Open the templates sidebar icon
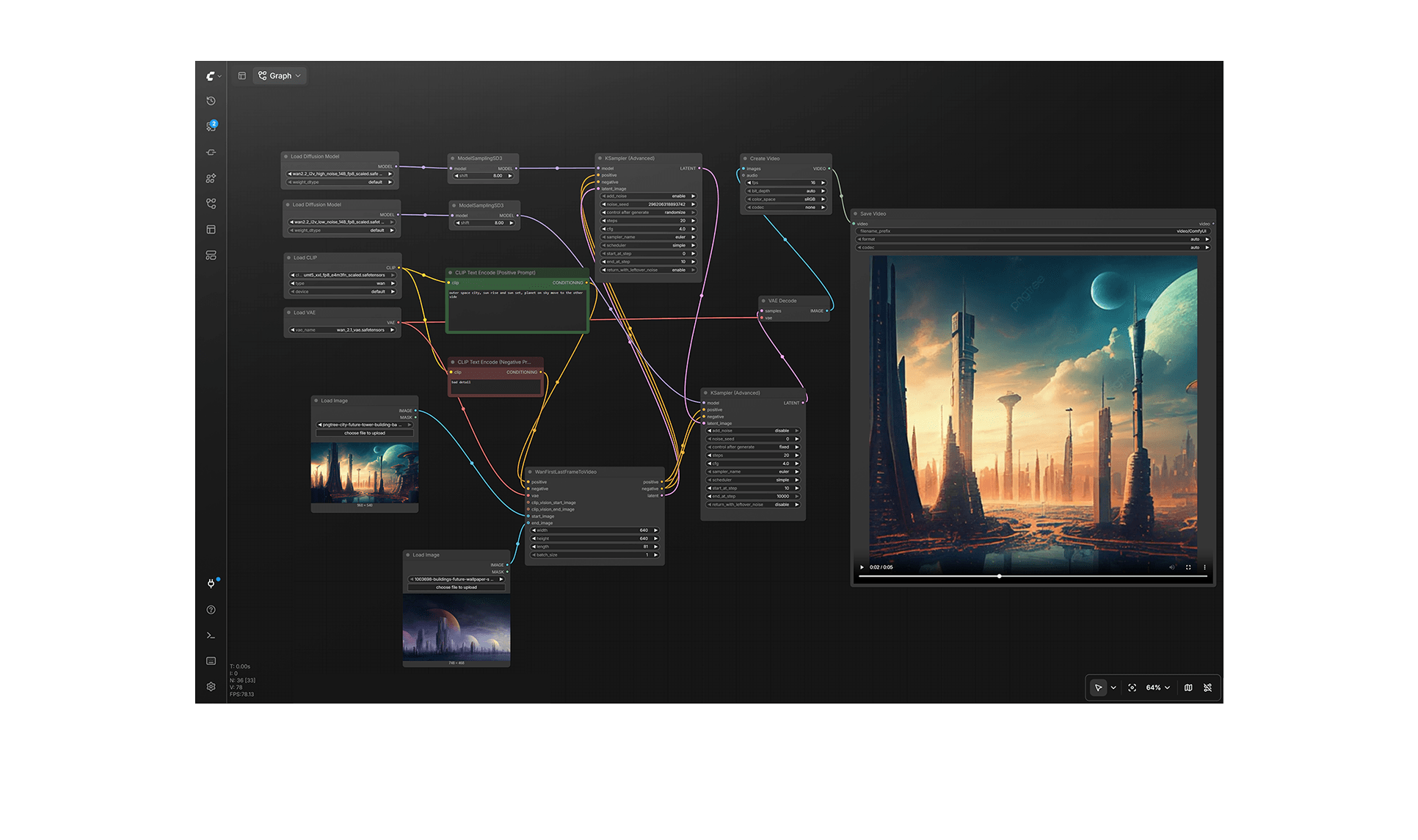Image resolution: width=1418 pixels, height=840 pixels. pyautogui.click(x=211, y=229)
